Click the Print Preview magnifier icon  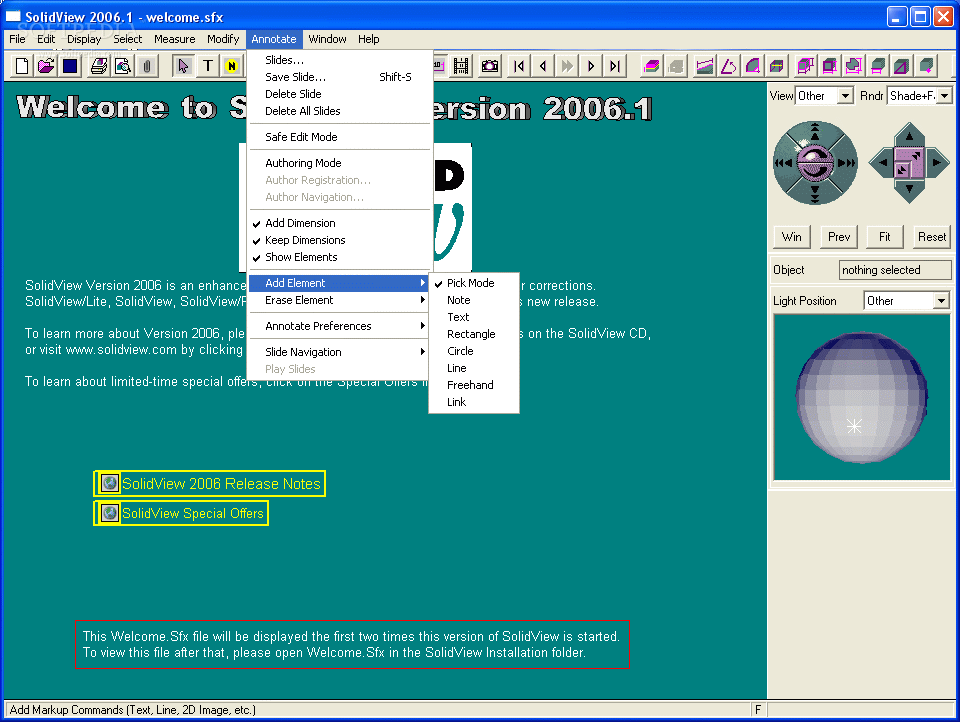[123, 66]
